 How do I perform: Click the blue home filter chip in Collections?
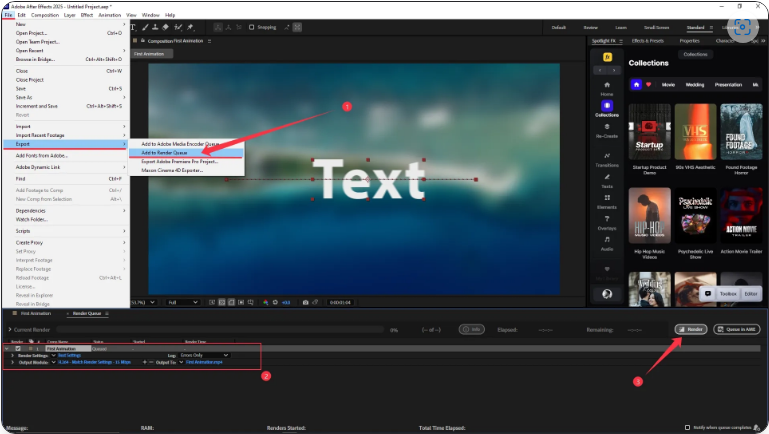click(x=636, y=84)
